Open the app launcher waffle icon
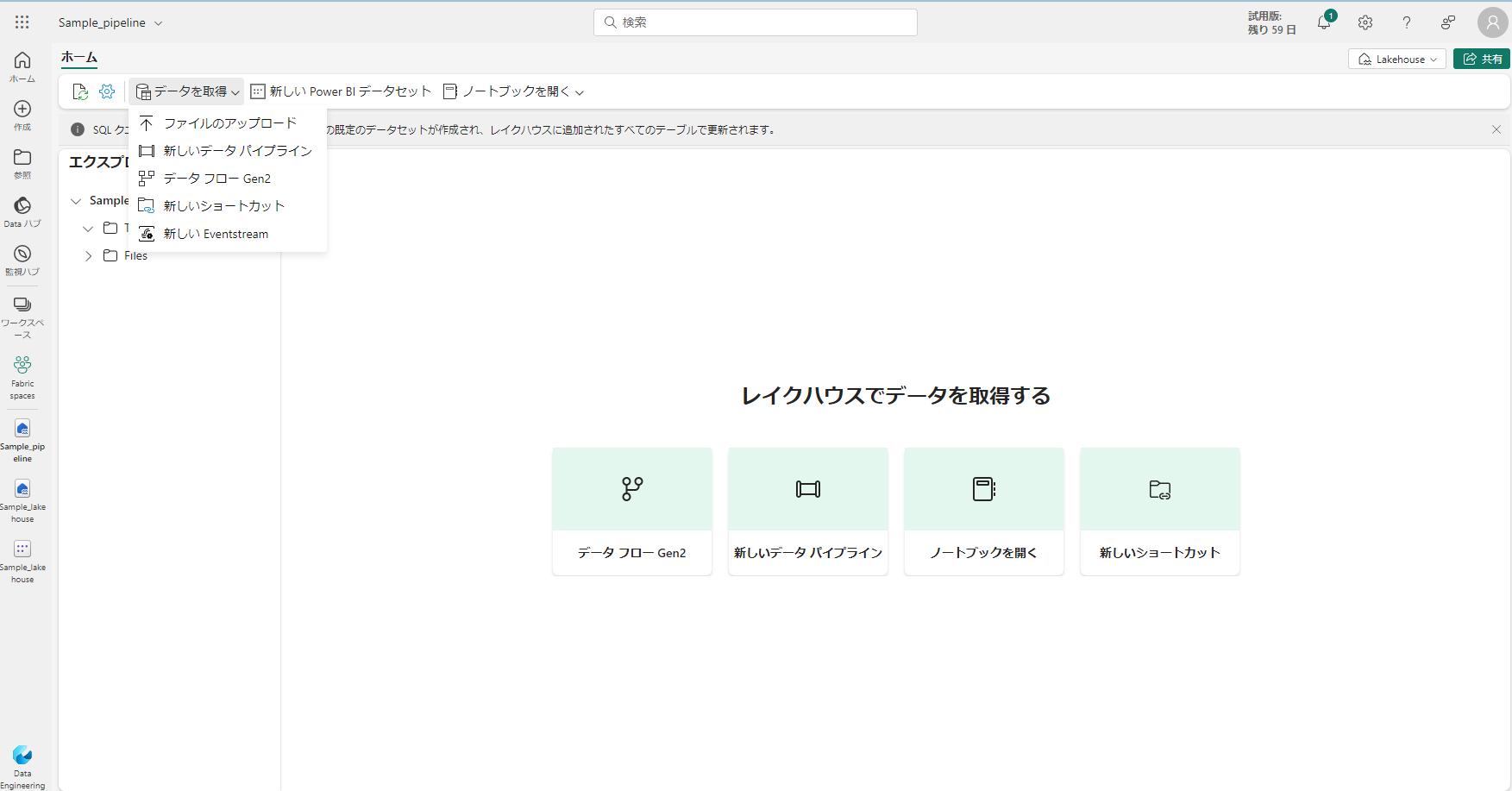The width and height of the screenshot is (1512, 791). pyautogui.click(x=22, y=22)
